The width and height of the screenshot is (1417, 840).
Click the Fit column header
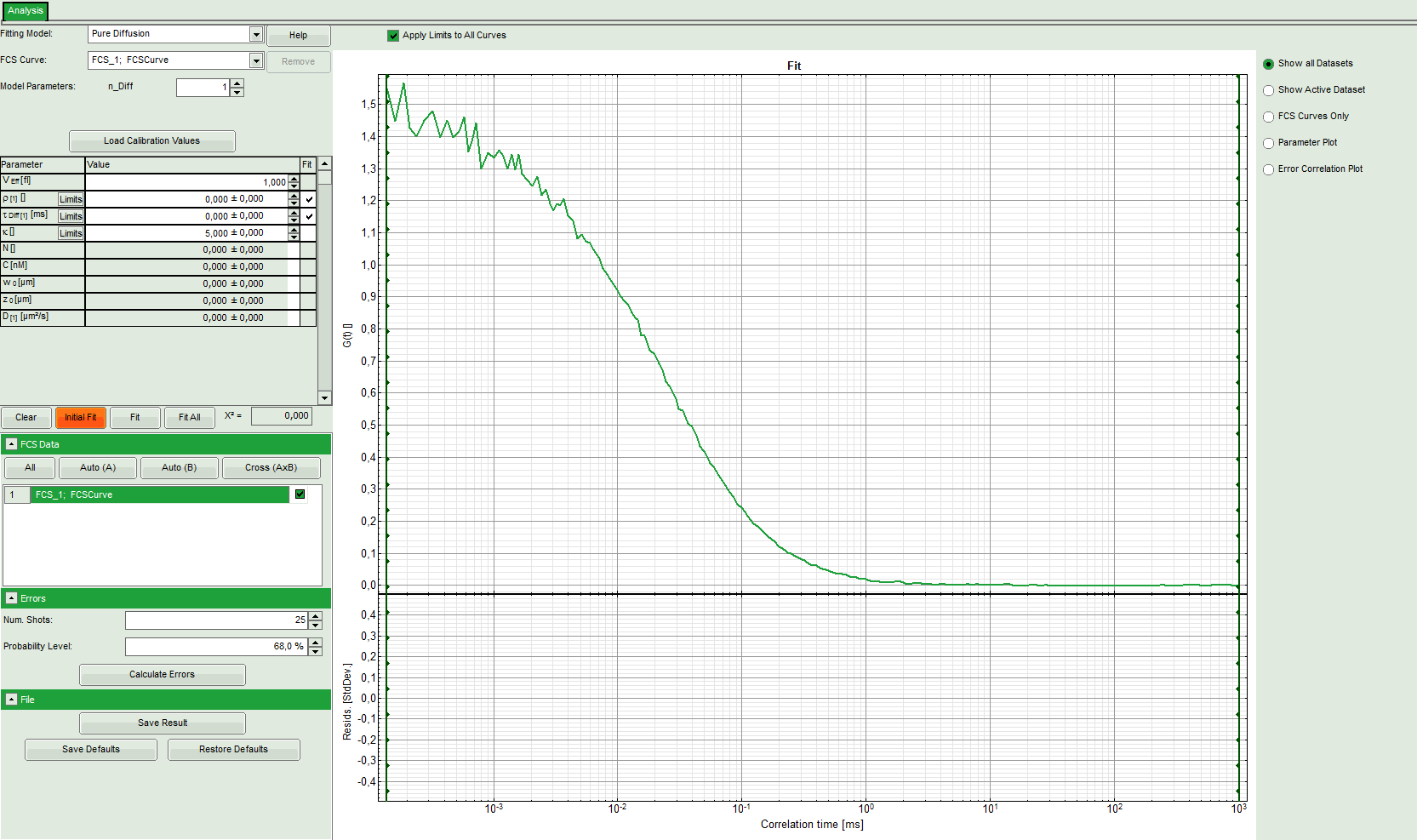pyautogui.click(x=307, y=165)
